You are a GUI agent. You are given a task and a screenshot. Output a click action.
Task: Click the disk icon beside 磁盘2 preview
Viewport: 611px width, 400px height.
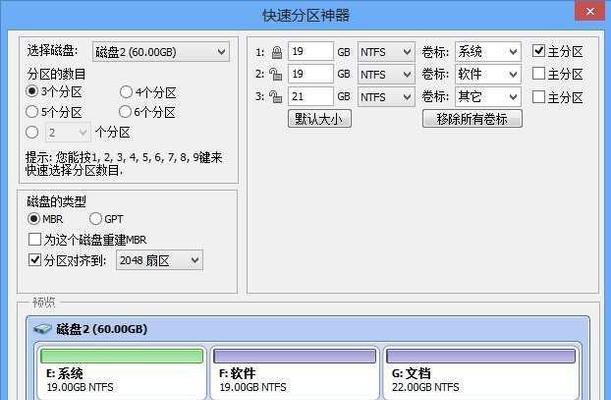[42, 330]
